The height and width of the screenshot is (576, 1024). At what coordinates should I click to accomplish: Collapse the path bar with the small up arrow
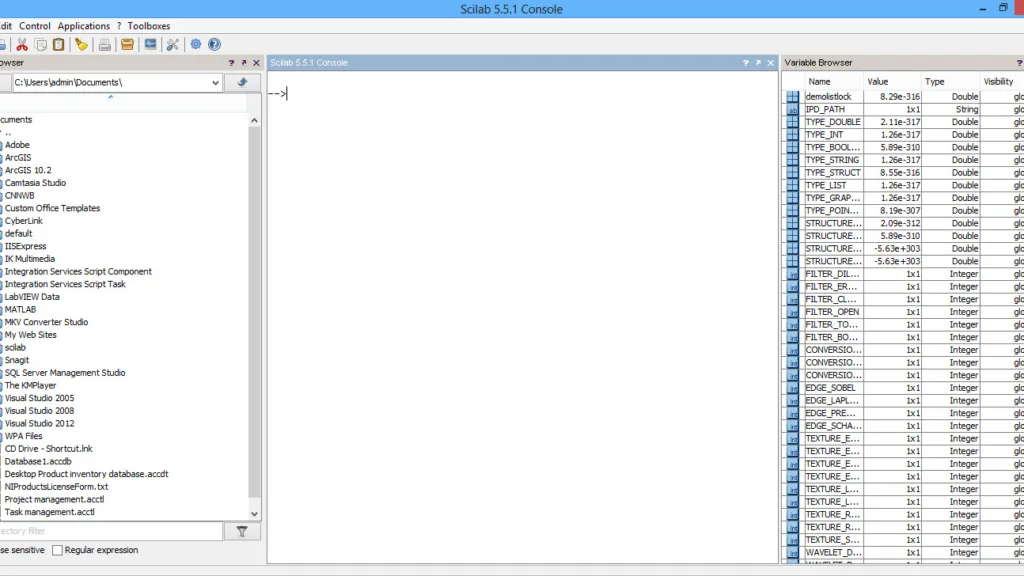click(x=111, y=97)
